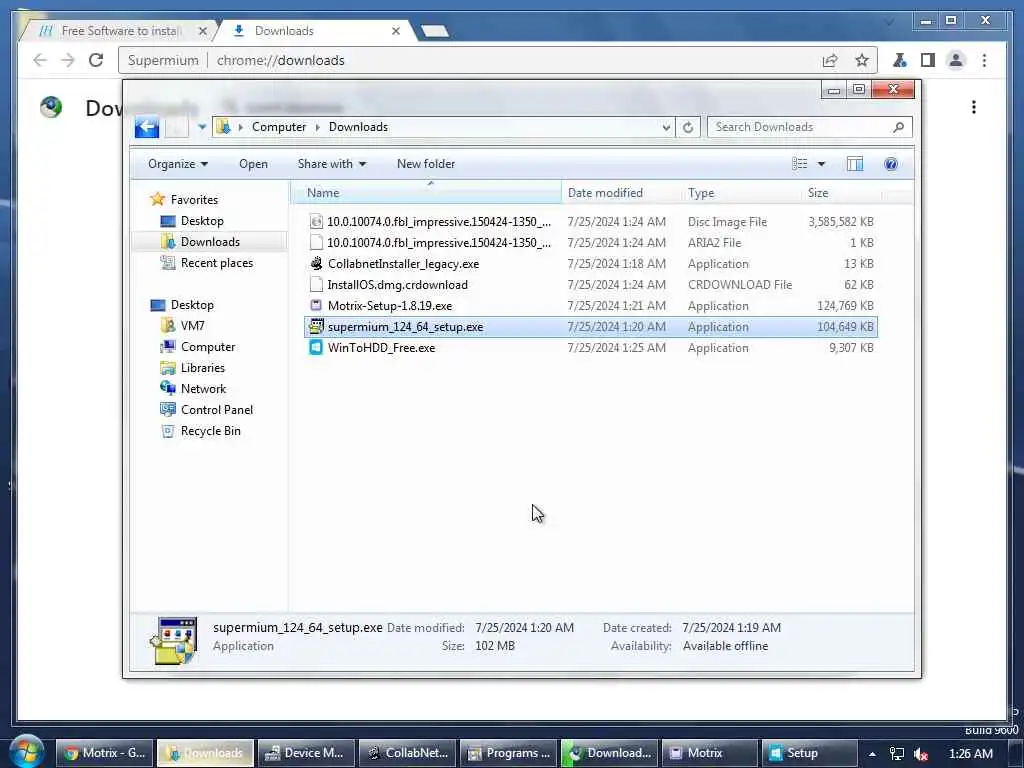Open the browser main menu

coord(984,60)
